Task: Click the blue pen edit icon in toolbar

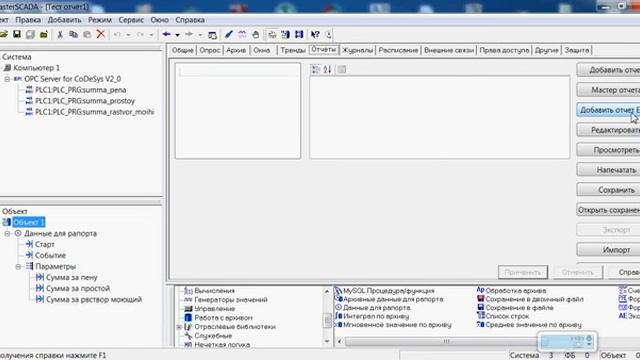Action: (229, 35)
